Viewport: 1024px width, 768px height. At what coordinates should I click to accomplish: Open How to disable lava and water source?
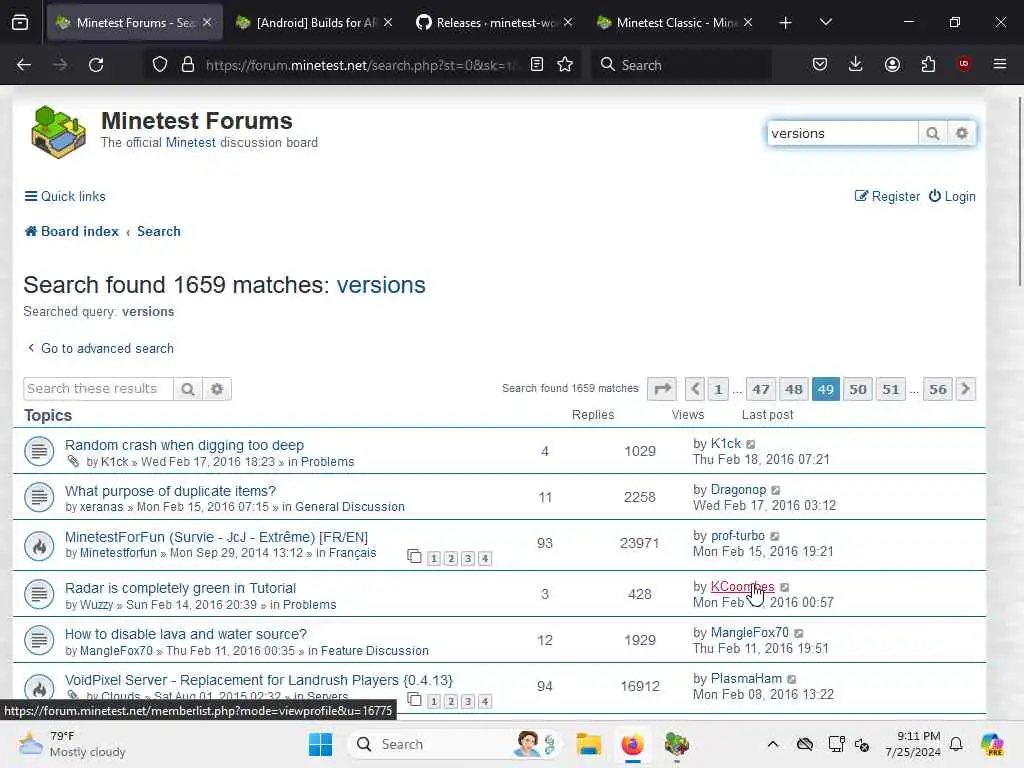click(185, 634)
